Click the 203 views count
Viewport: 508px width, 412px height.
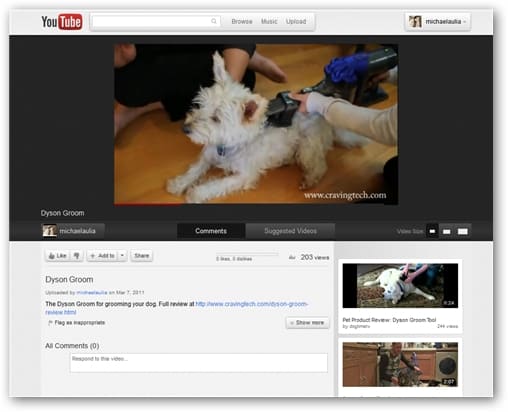tap(315, 257)
